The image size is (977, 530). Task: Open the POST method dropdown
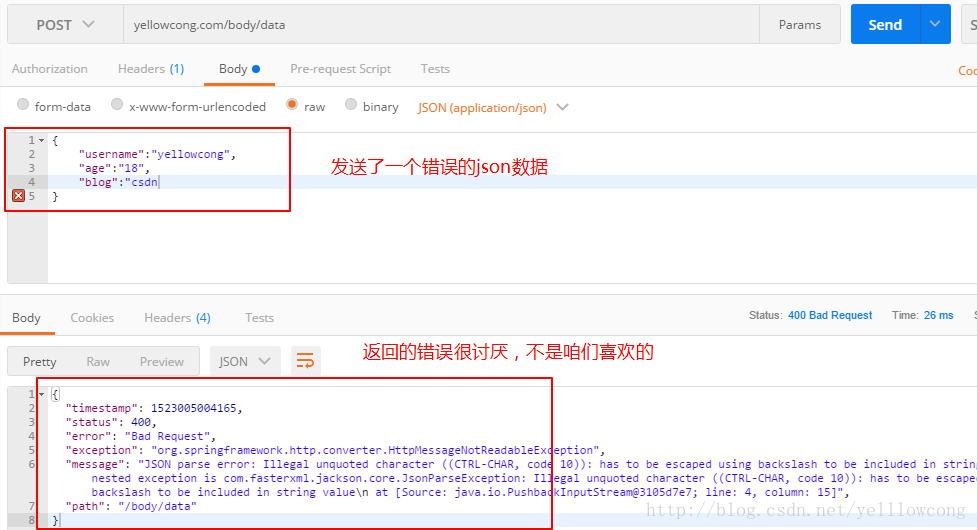(65, 25)
